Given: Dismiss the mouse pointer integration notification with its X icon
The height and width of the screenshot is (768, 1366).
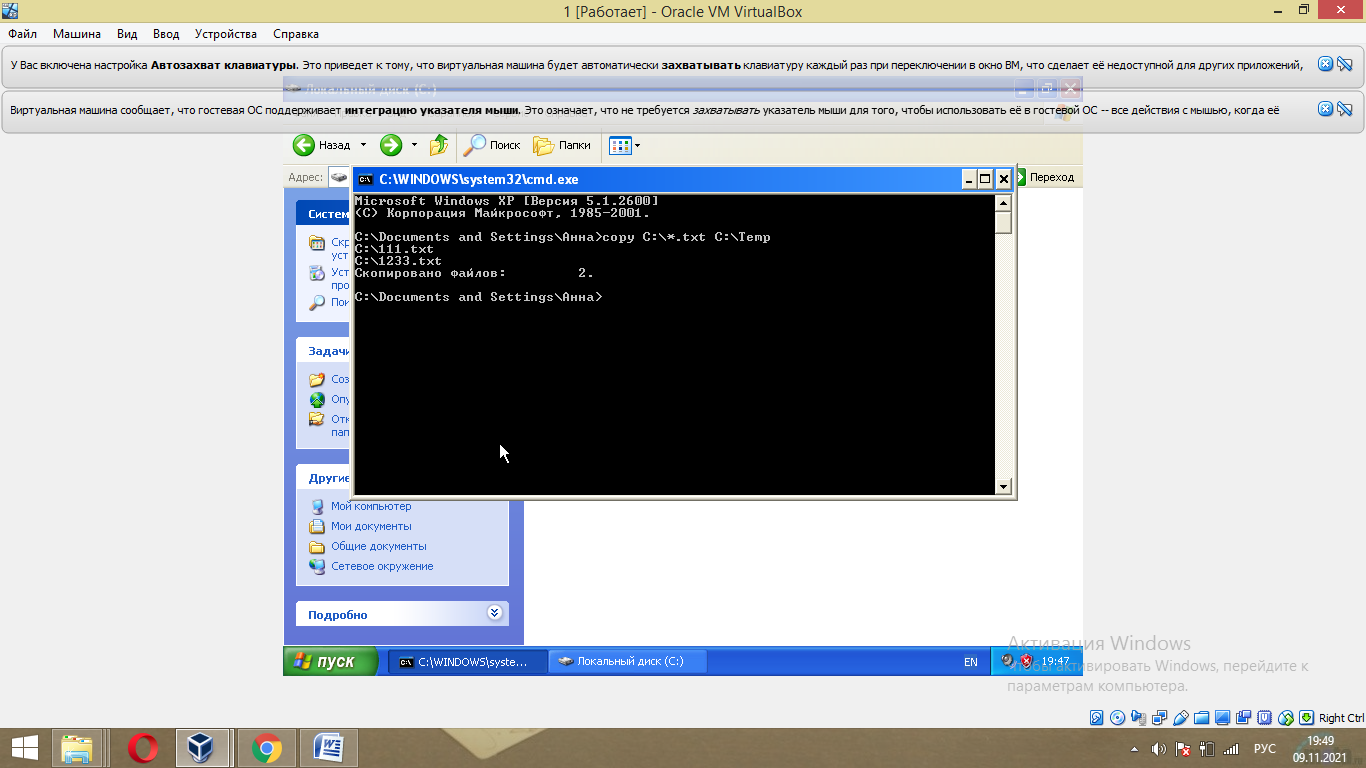Looking at the screenshot, I should (x=1325, y=109).
